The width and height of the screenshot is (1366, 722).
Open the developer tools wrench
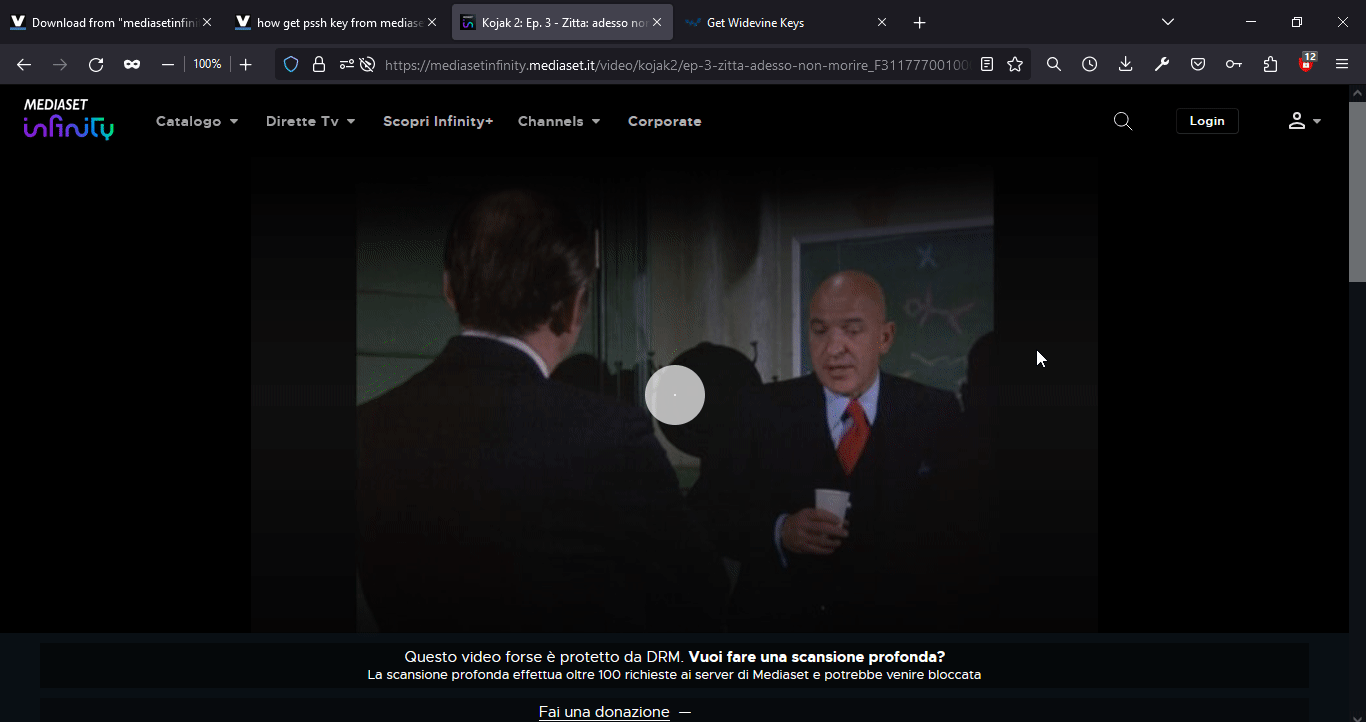coord(1162,64)
